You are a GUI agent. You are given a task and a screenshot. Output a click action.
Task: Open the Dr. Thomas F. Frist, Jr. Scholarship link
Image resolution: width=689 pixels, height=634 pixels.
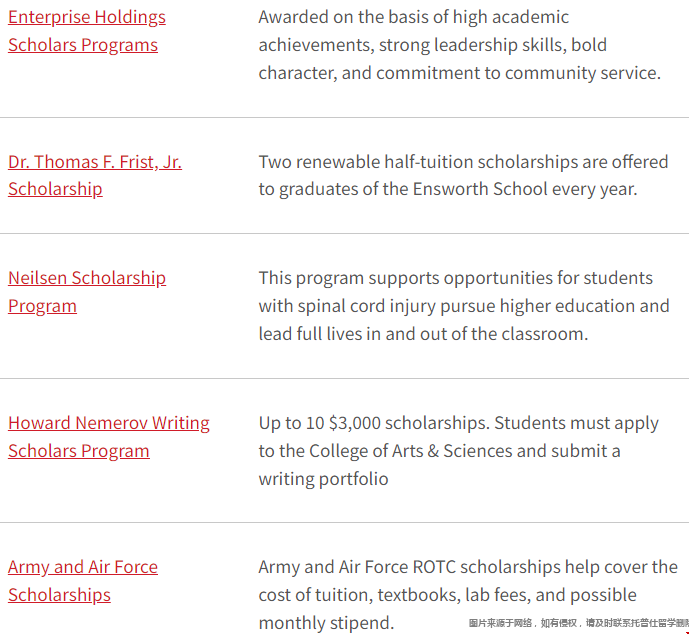coord(95,175)
